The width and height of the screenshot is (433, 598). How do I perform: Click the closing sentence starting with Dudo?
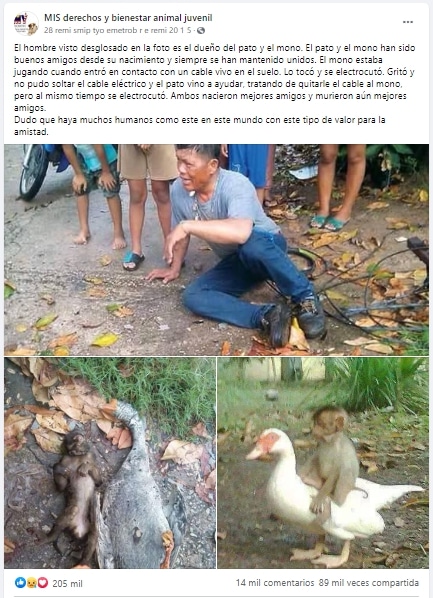[200, 126]
